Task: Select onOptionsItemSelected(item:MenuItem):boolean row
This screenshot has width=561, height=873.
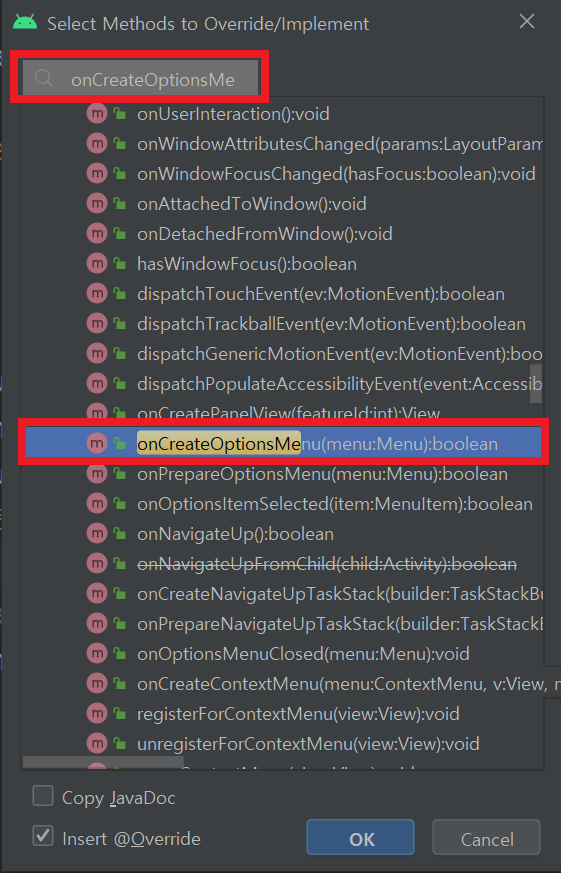Action: click(282, 504)
